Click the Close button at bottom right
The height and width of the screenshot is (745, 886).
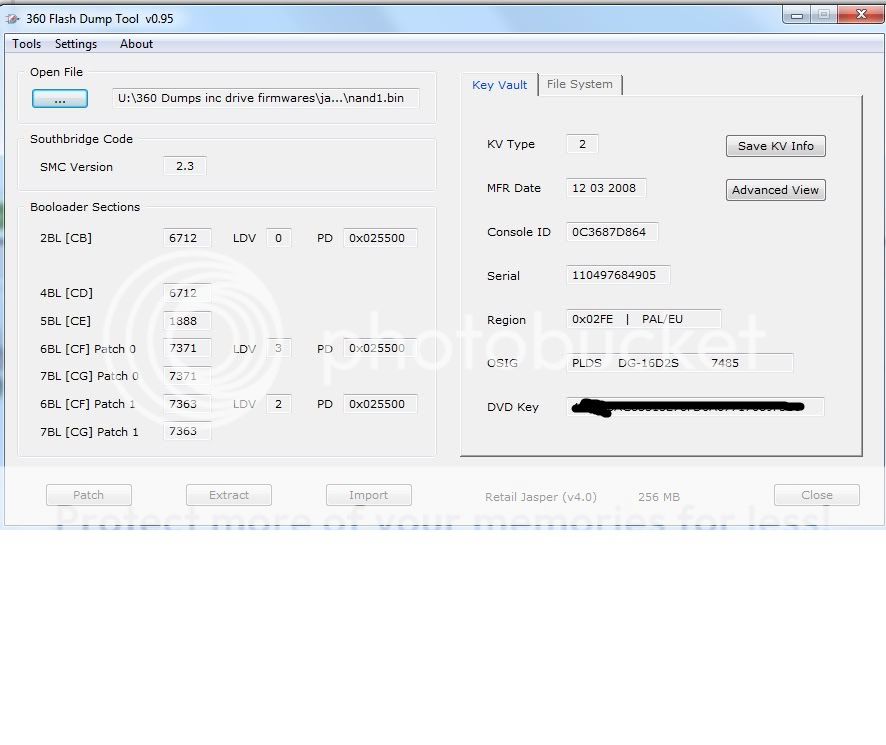point(816,495)
